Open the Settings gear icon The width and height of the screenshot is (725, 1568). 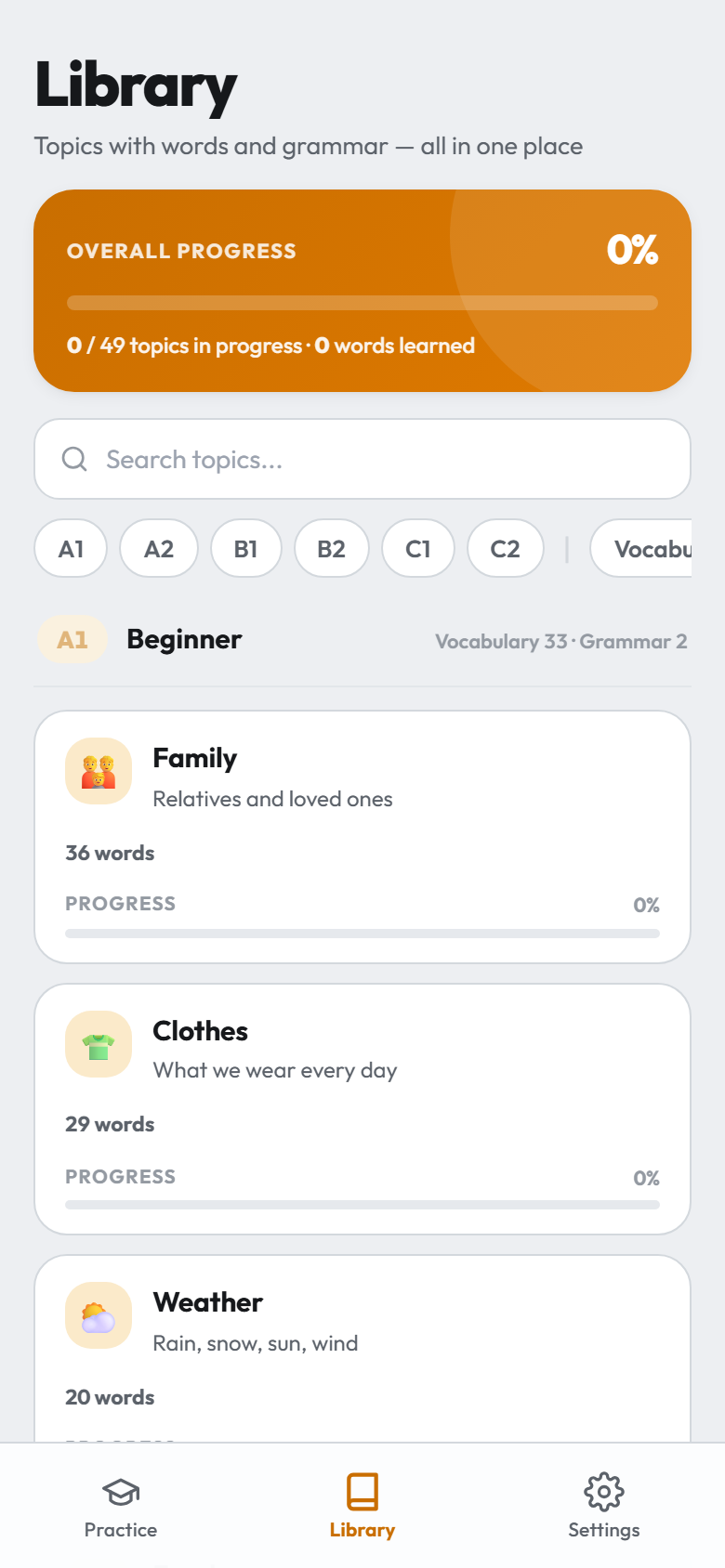[x=604, y=1492]
